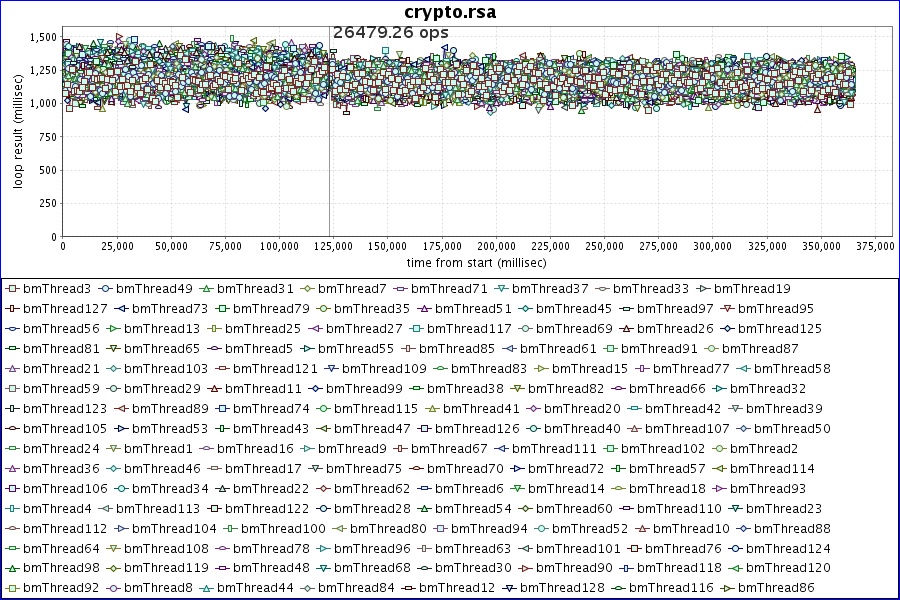Click the bmThread38 legend label
Viewport: 900px width, 600px height.
tap(469, 389)
